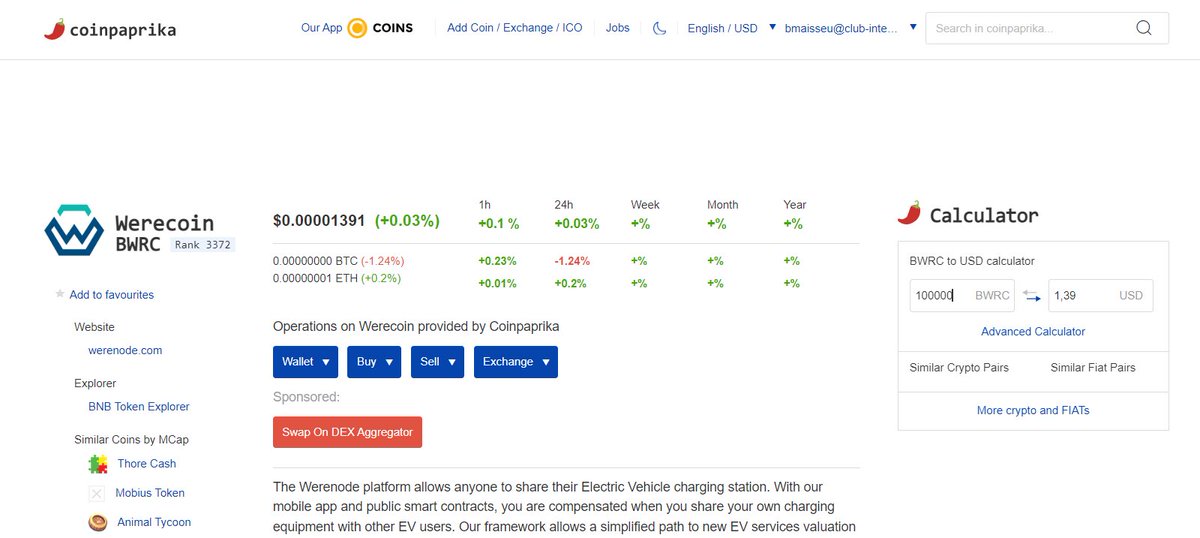Open the Sell dropdown
The image size is (1200, 538).
pos(437,362)
